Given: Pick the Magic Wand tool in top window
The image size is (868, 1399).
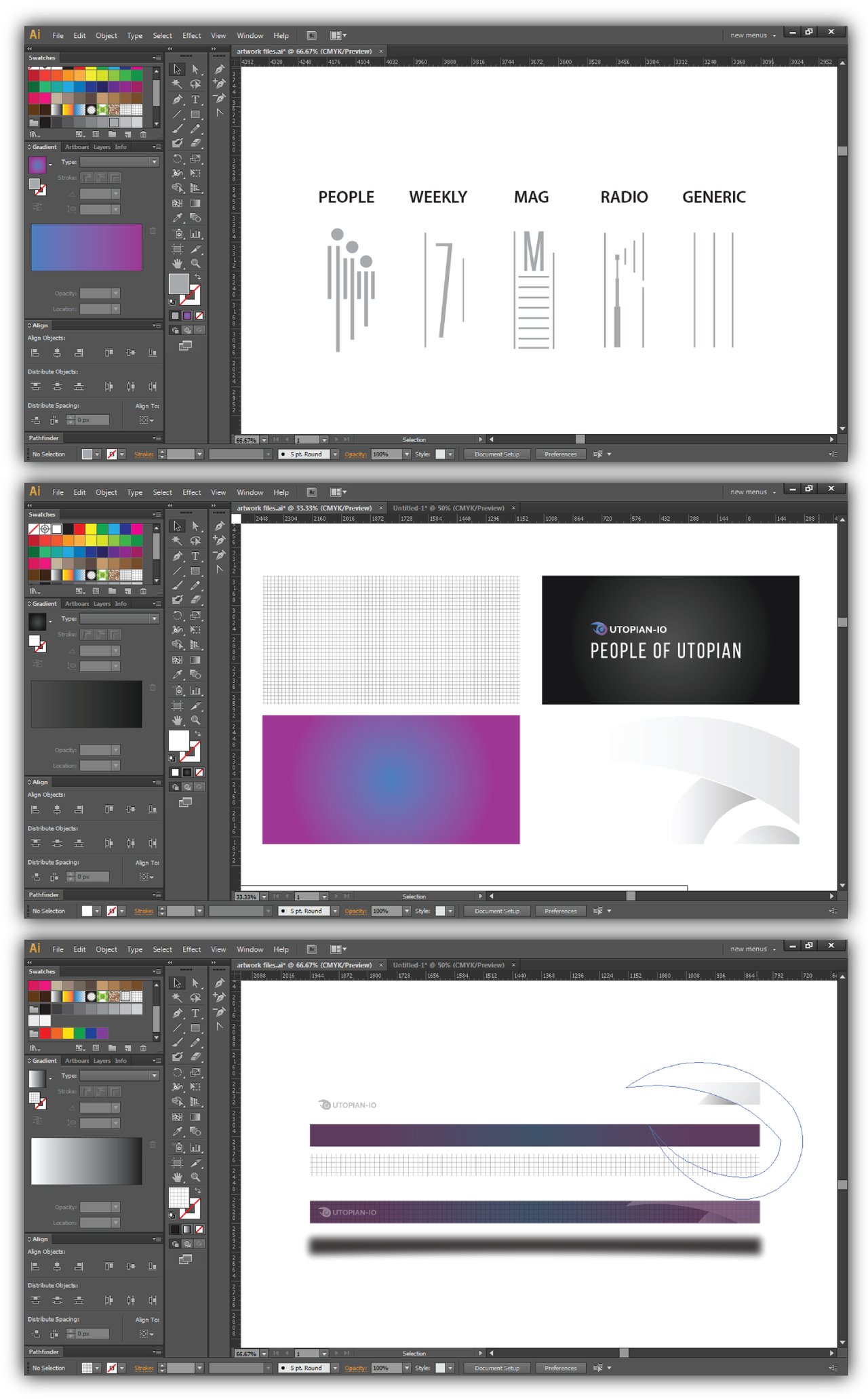Looking at the screenshot, I should [x=177, y=84].
